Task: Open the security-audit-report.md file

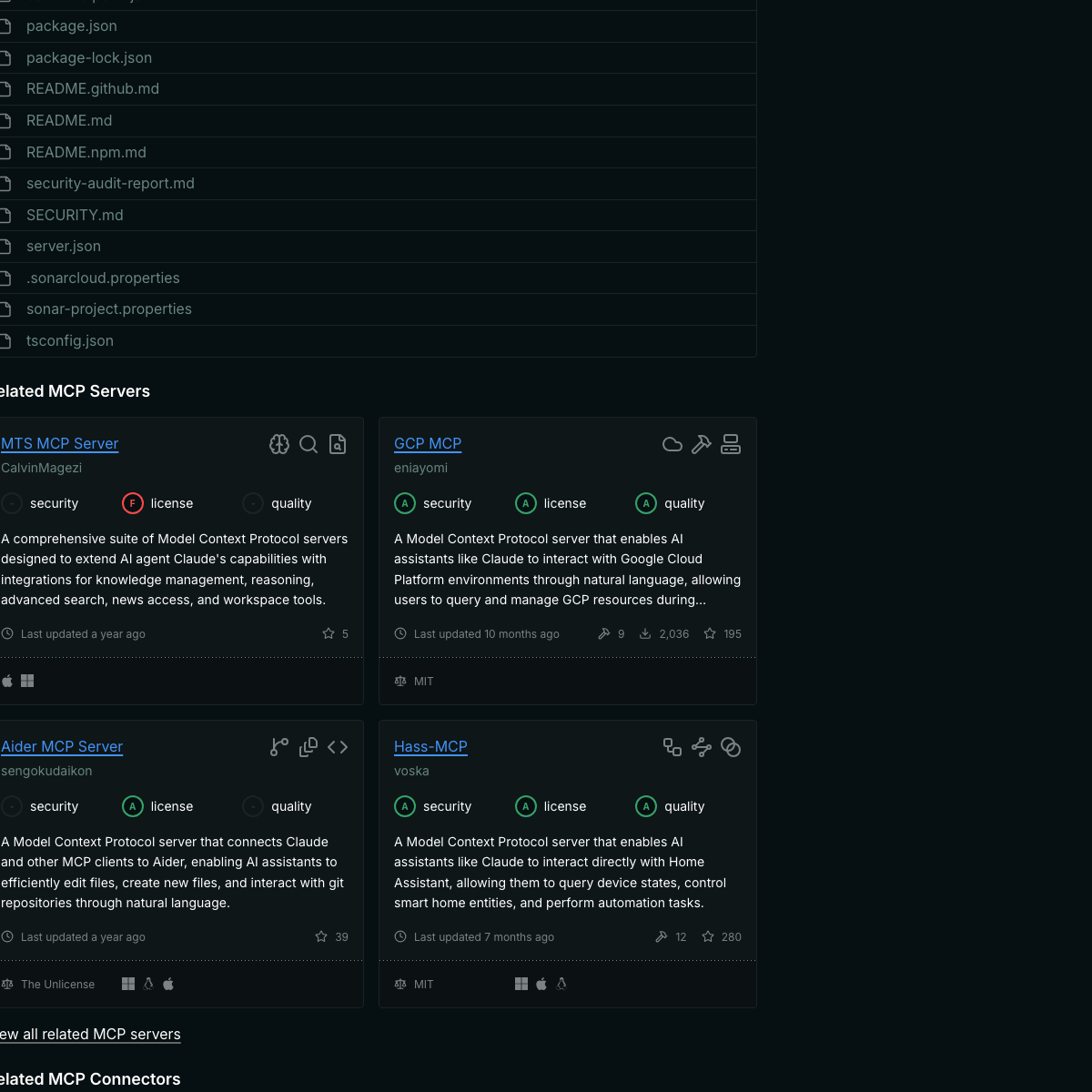Action: click(110, 184)
